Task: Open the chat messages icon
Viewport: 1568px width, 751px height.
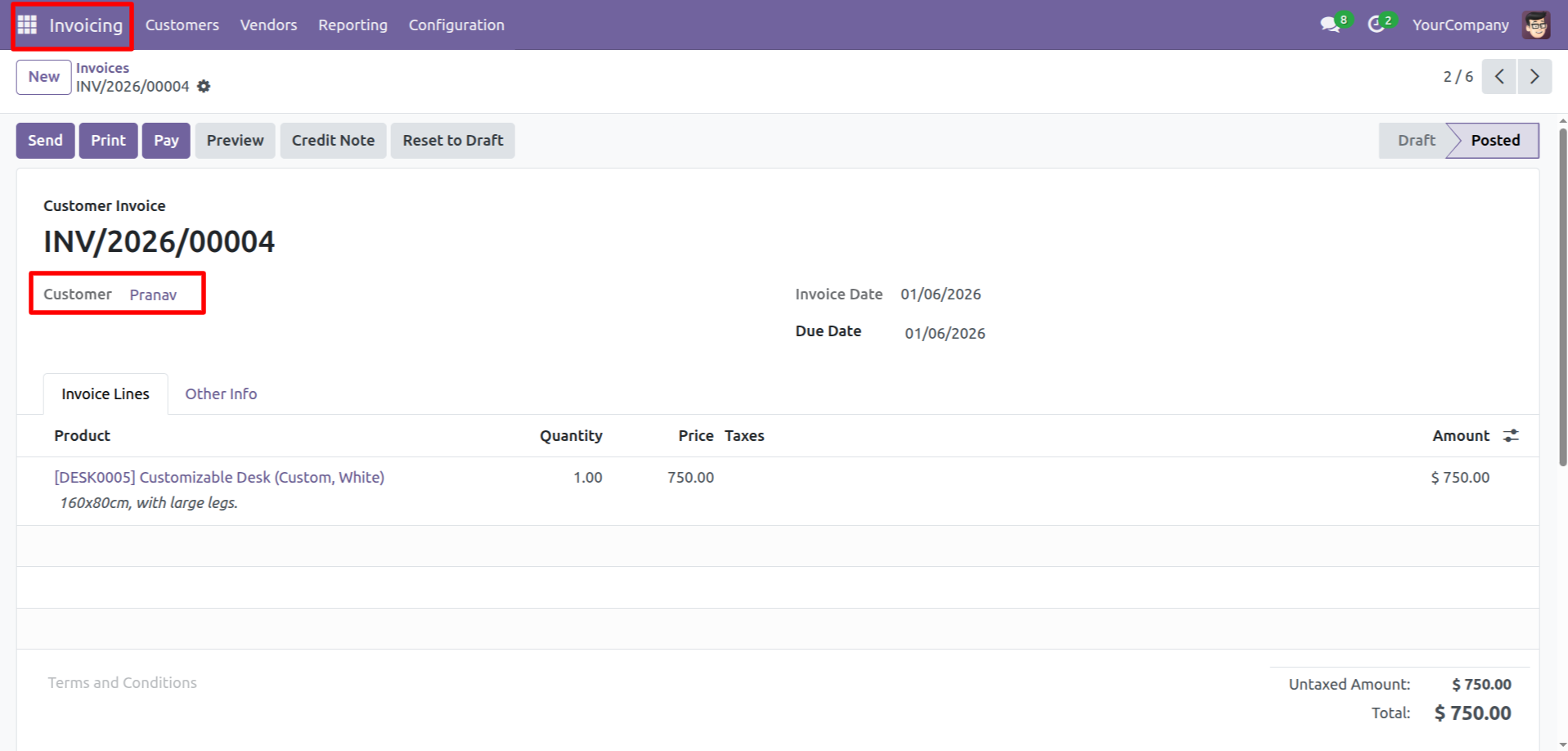Action: [x=1330, y=25]
